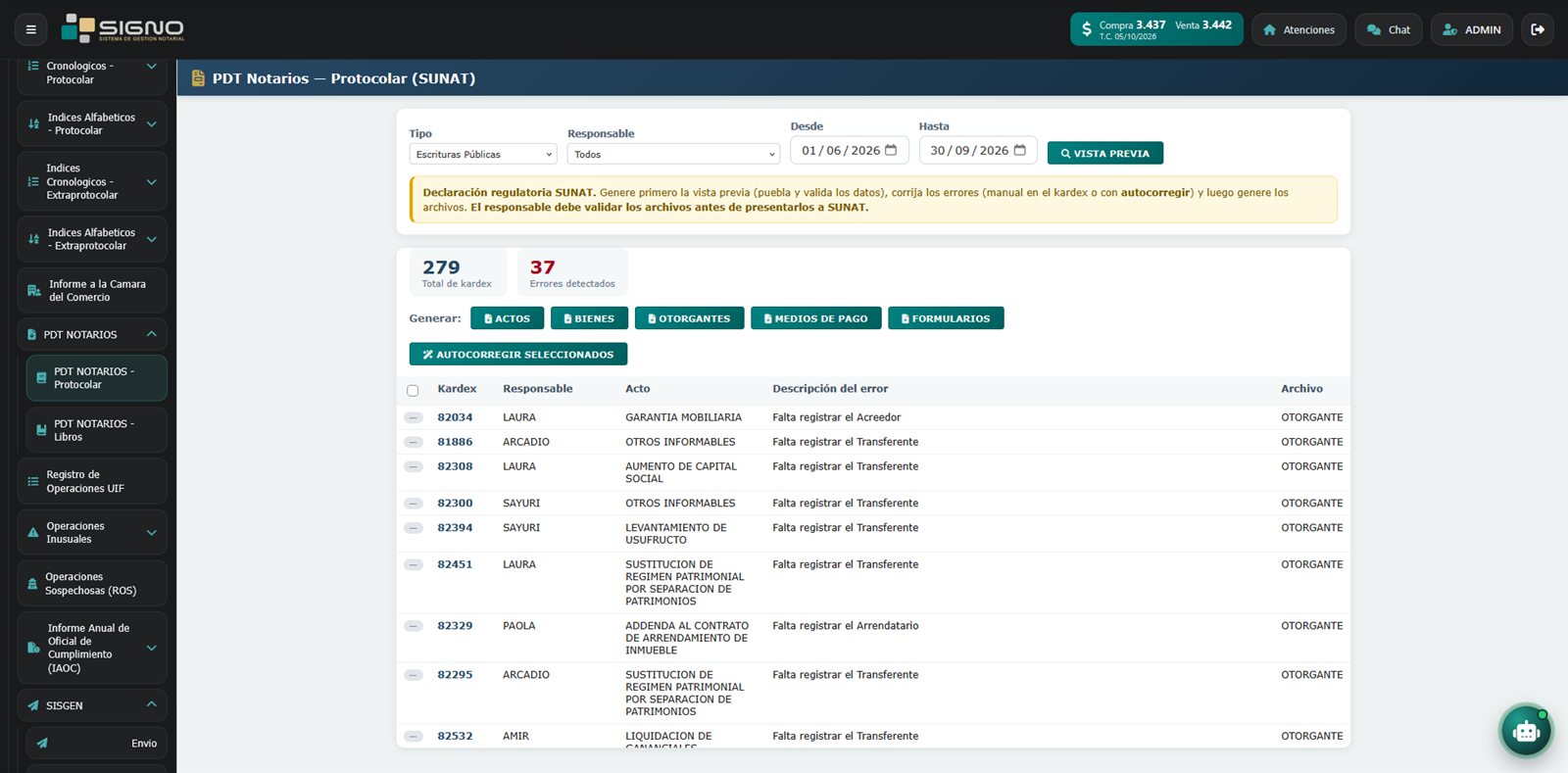Image resolution: width=1568 pixels, height=773 pixels.
Task: Open the Tipo dropdown showing Escrituras Públicas
Action: (x=483, y=154)
